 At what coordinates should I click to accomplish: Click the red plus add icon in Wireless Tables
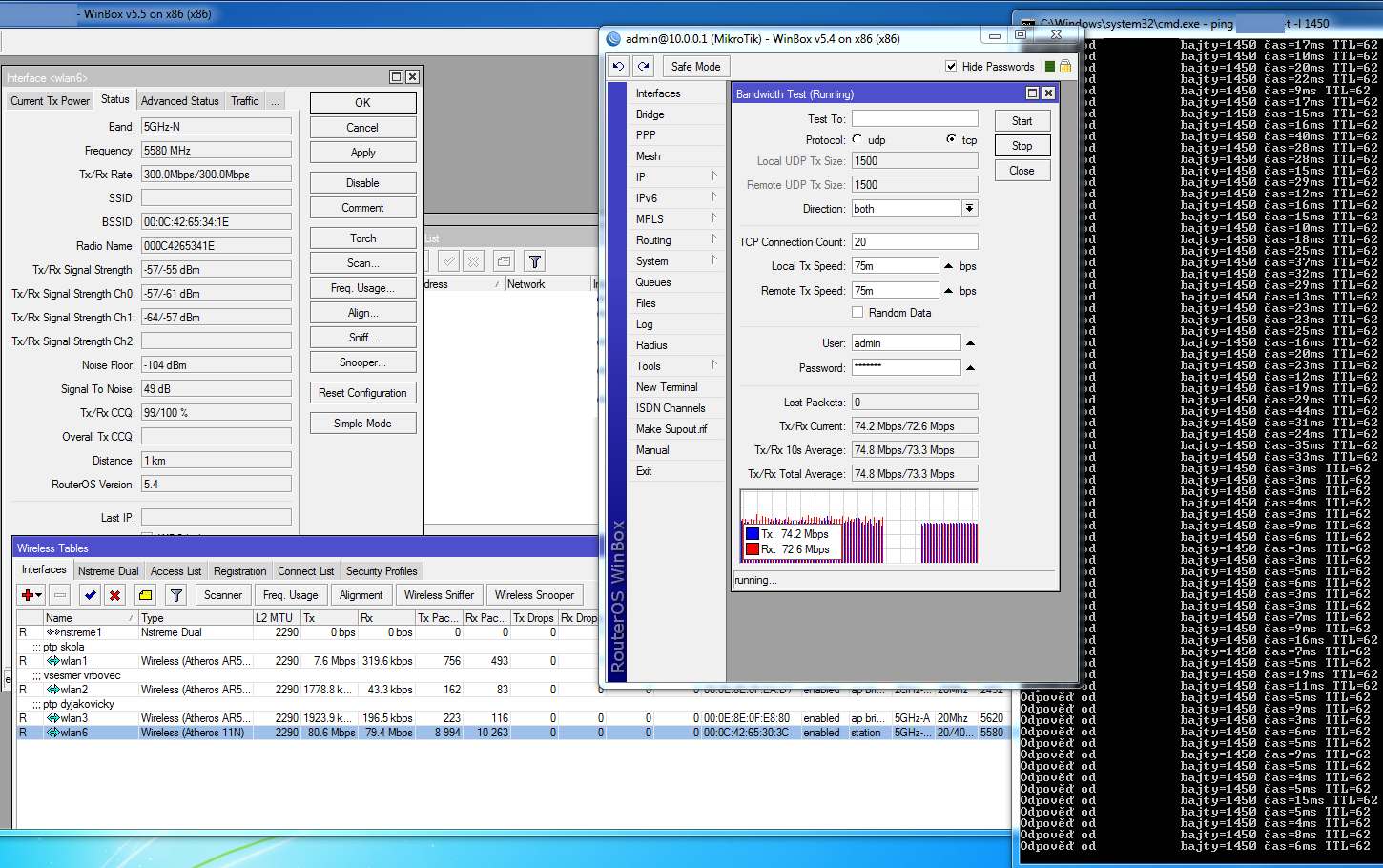click(x=31, y=595)
